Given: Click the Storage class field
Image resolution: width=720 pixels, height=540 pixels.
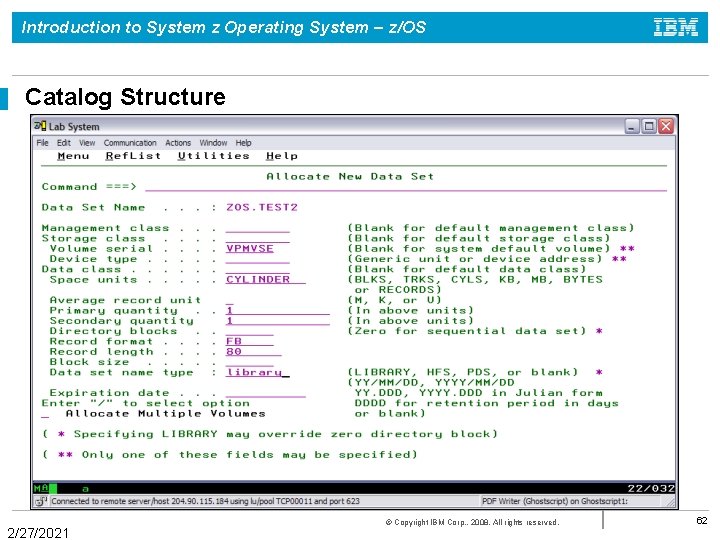Looking at the screenshot, I should click(x=258, y=238).
